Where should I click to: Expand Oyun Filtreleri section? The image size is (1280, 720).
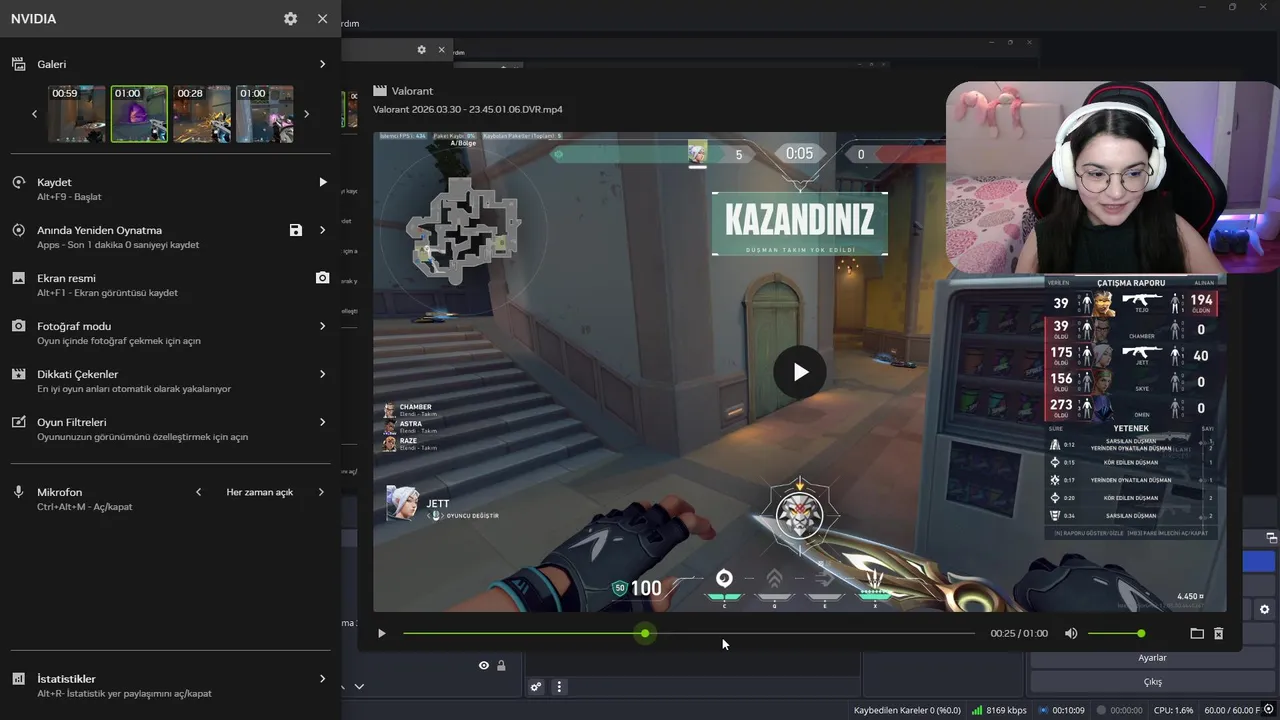(x=322, y=422)
